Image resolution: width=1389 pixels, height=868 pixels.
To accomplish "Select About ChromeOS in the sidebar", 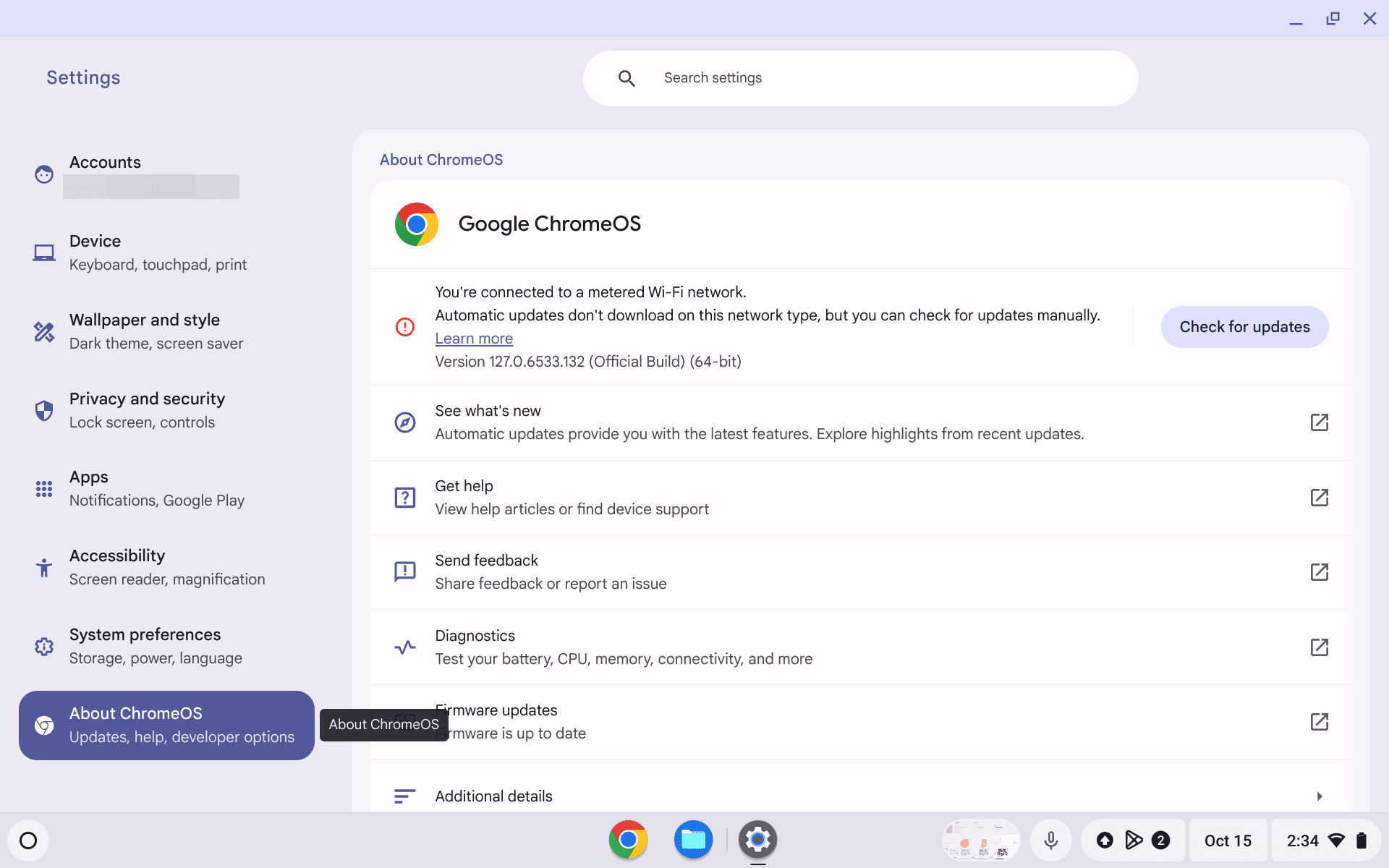I will tap(135, 712).
